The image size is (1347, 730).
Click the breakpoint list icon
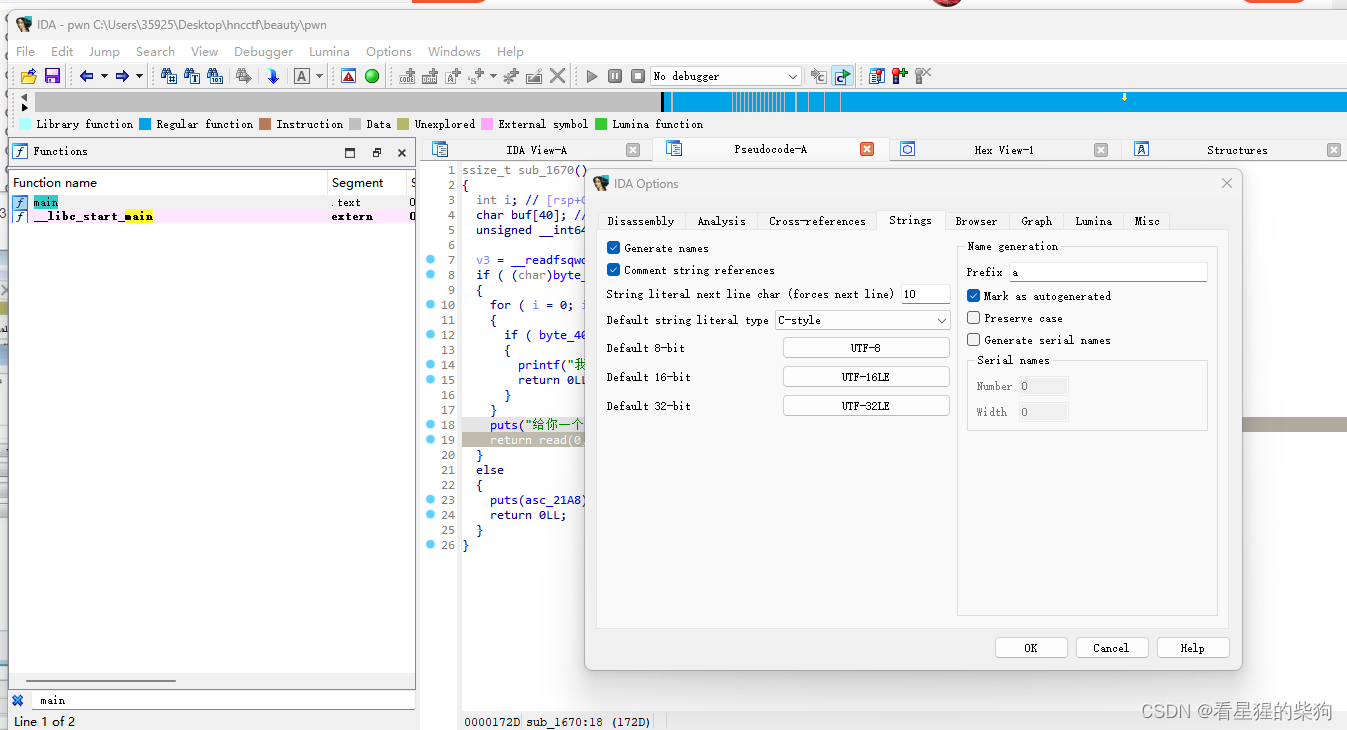pyautogui.click(x=877, y=76)
